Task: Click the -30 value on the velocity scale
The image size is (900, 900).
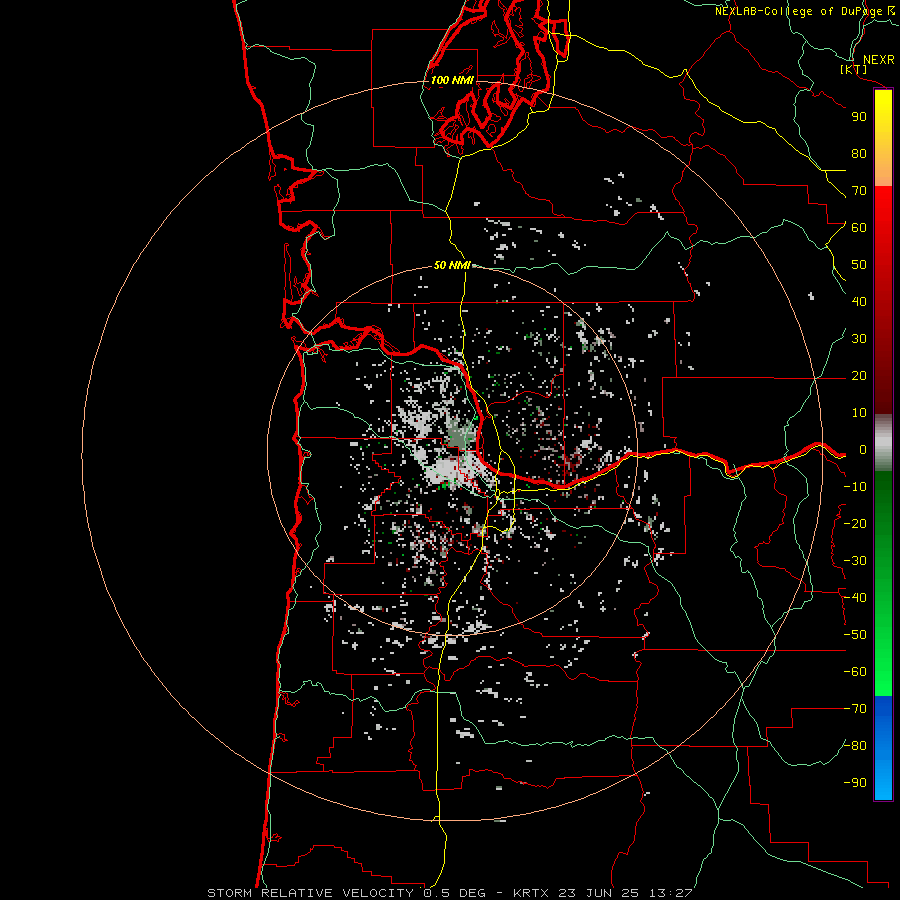Action: pos(855,561)
